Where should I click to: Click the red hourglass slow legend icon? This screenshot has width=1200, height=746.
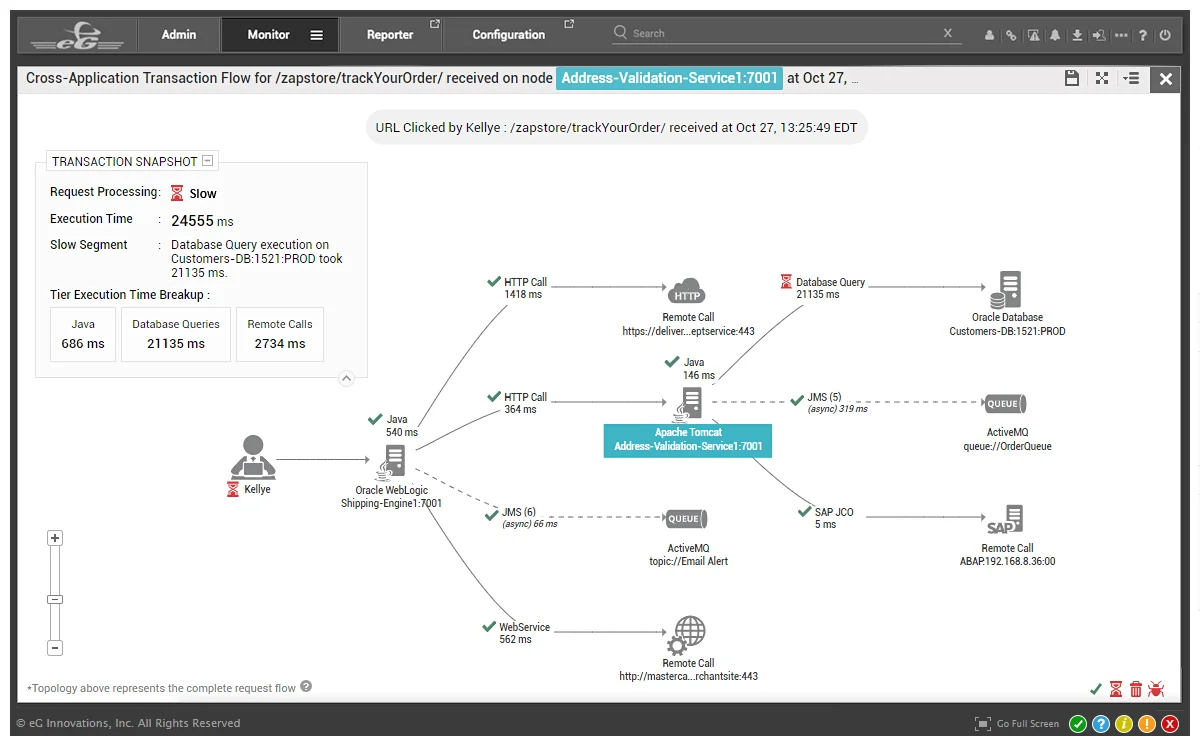1116,689
